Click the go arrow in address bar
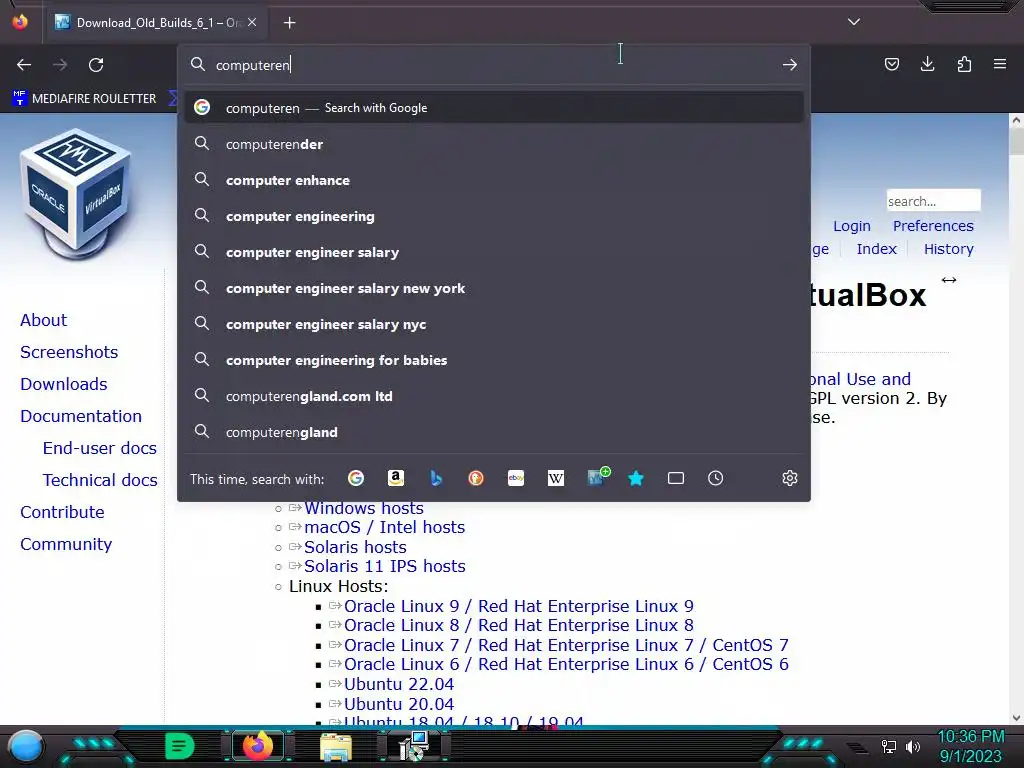This screenshot has width=1024, height=768. point(790,65)
